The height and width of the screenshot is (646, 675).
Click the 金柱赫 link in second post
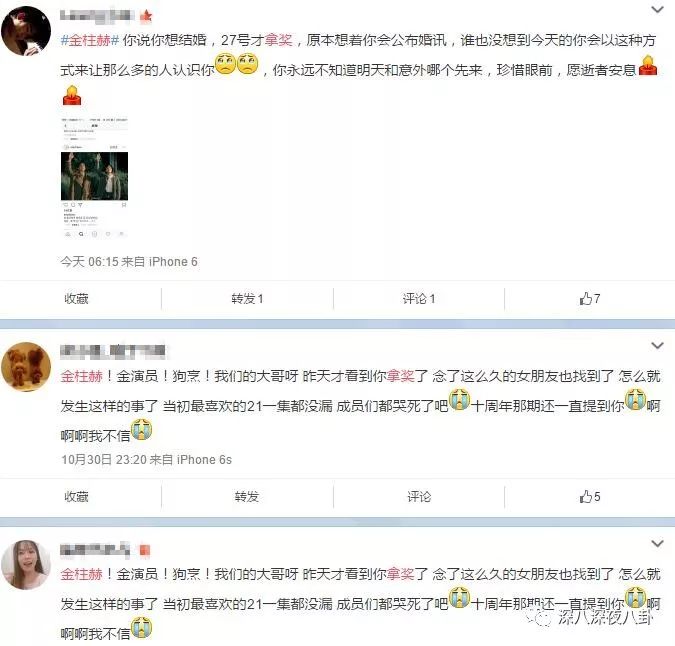tap(81, 376)
